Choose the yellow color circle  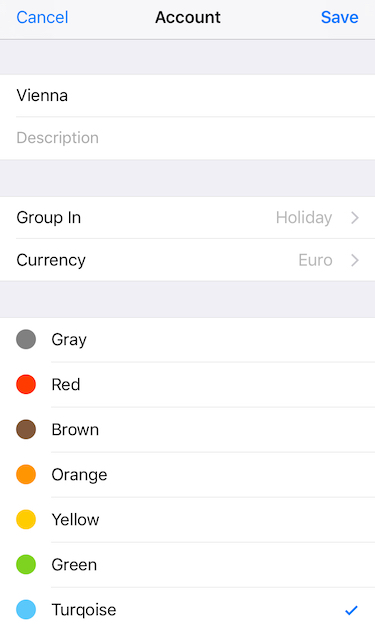[x=26, y=520]
